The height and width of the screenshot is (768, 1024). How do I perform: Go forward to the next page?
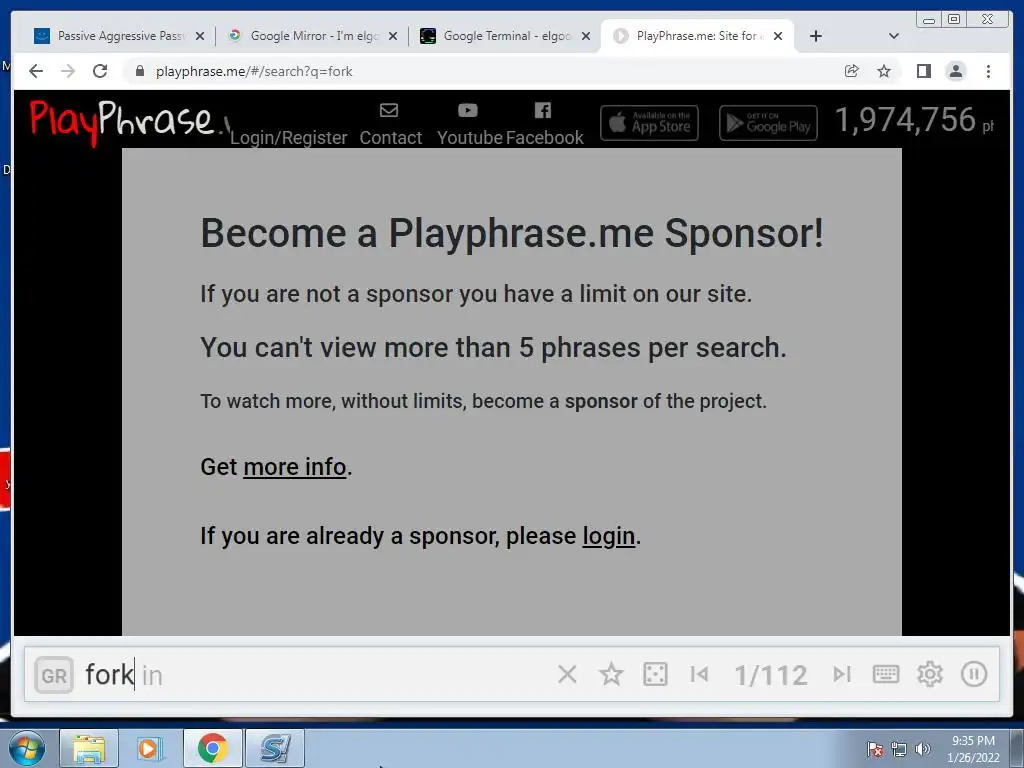(x=68, y=71)
